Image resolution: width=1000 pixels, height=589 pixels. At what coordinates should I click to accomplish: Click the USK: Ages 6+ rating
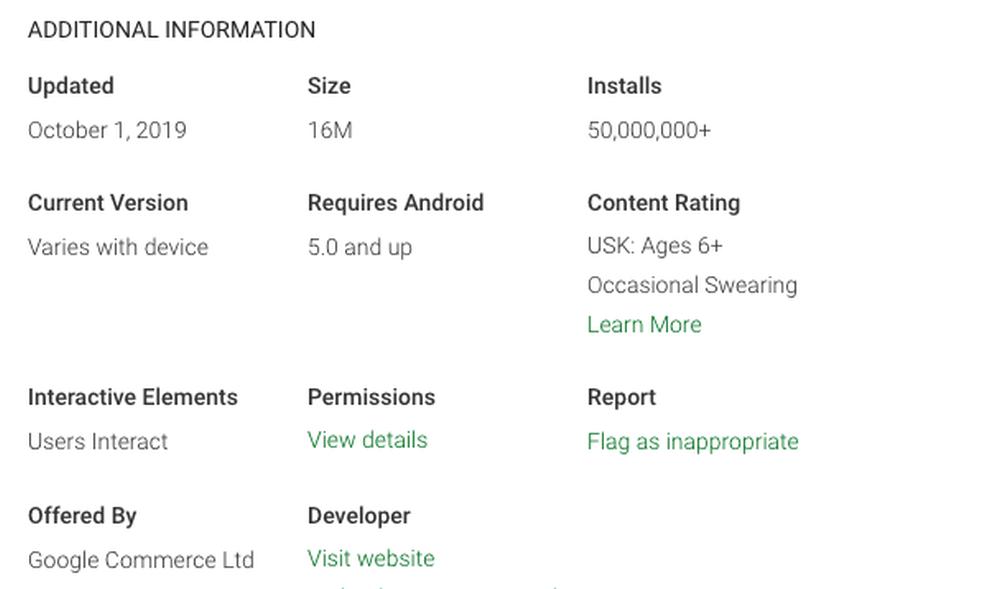[655, 246]
